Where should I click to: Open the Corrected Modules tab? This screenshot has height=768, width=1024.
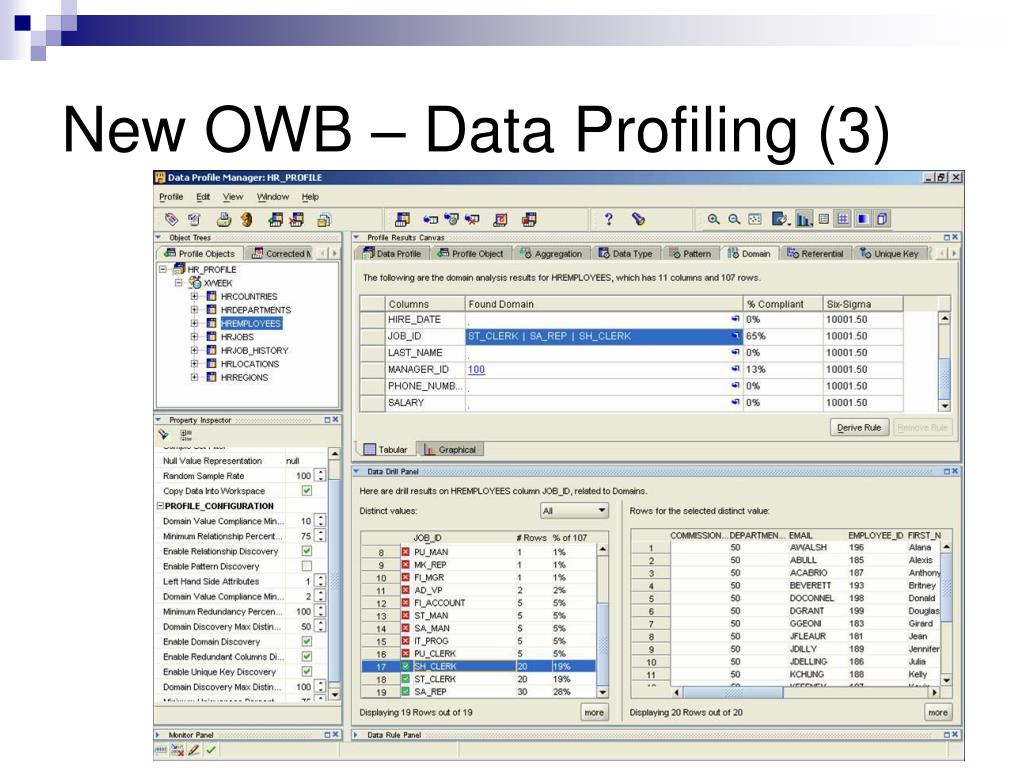coord(281,253)
